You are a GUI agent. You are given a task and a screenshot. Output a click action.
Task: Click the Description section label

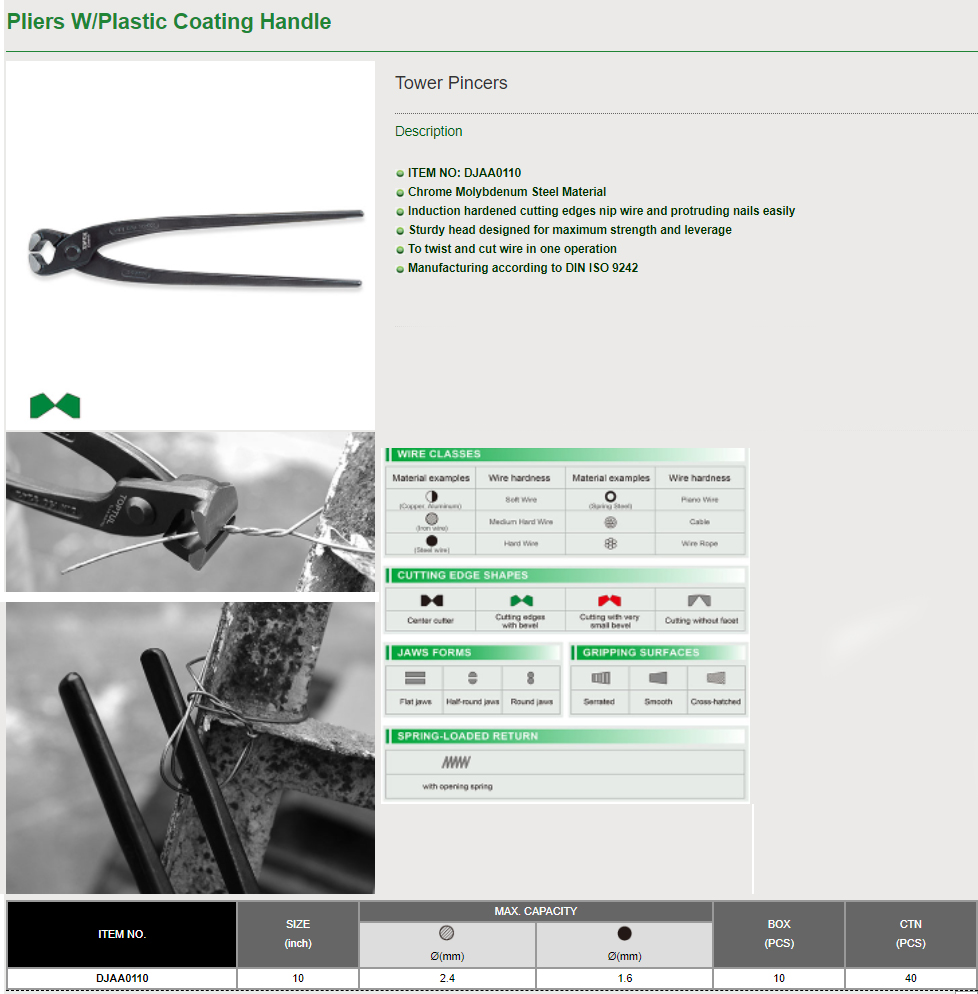tap(428, 131)
